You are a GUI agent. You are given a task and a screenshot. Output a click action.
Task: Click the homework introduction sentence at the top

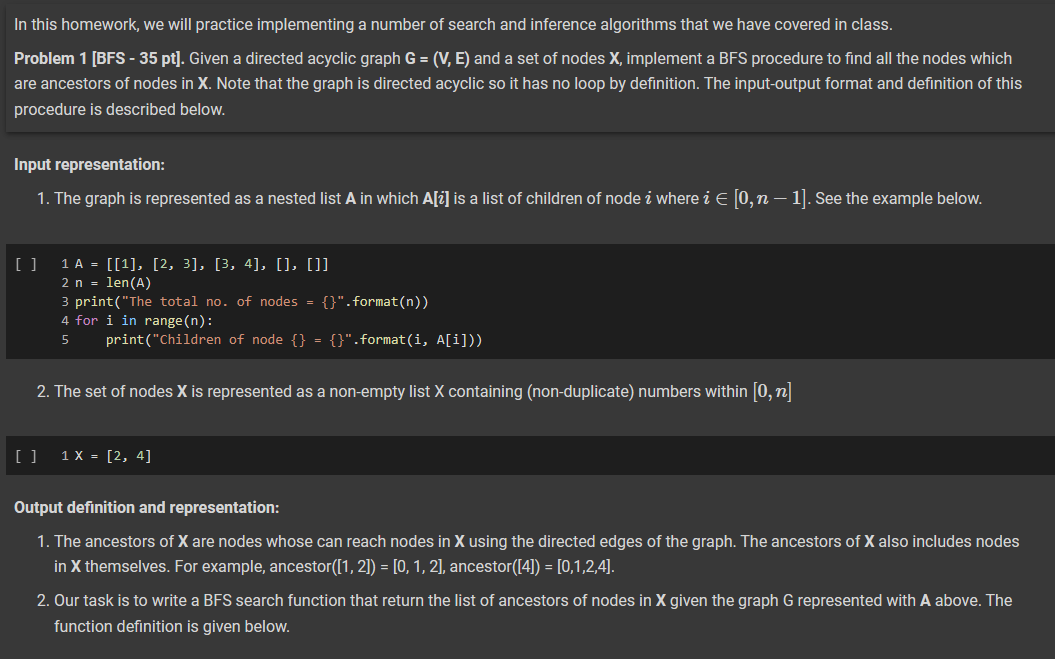tap(453, 25)
